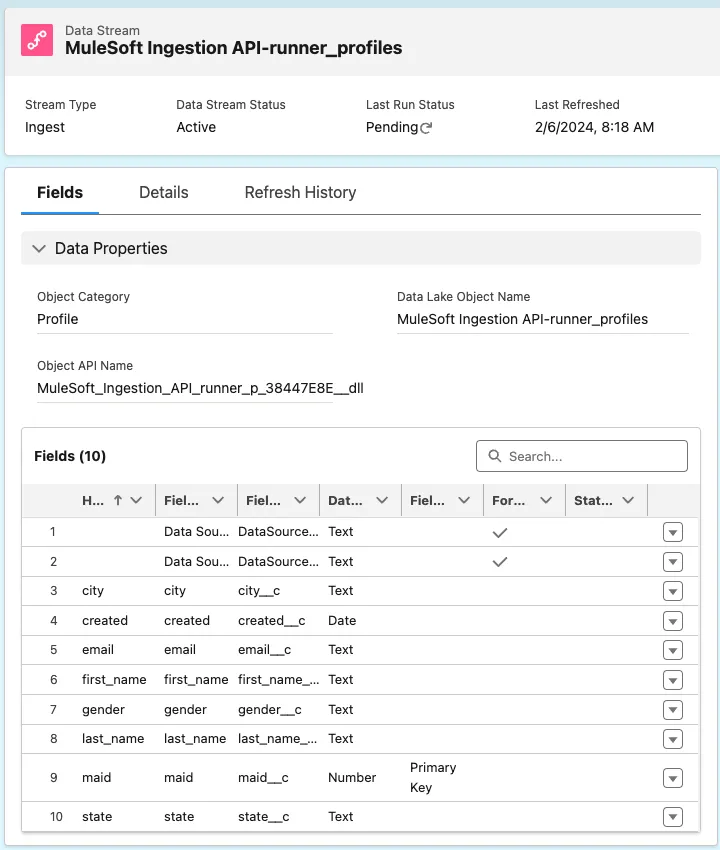Click the maid__c field API name
Image resolution: width=720 pixels, height=850 pixels.
[263, 778]
